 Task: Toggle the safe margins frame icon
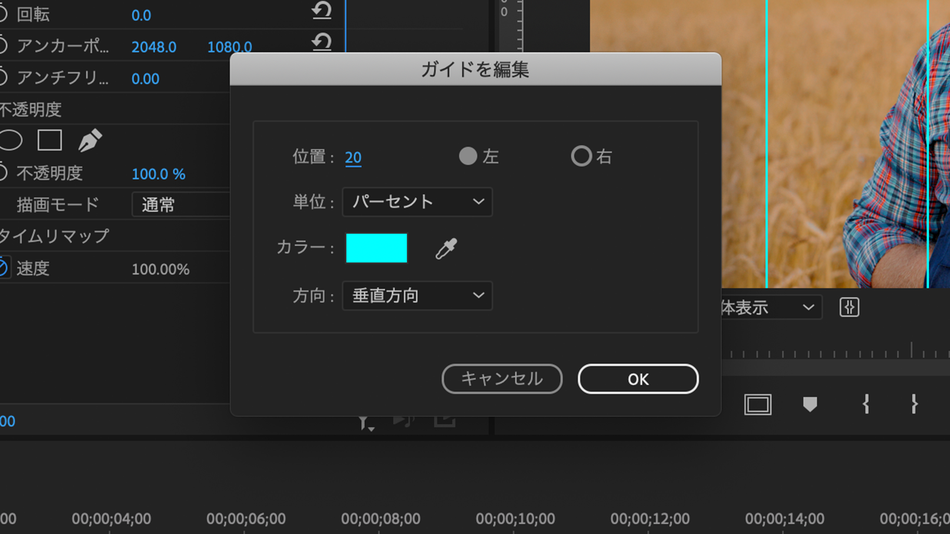pos(757,404)
